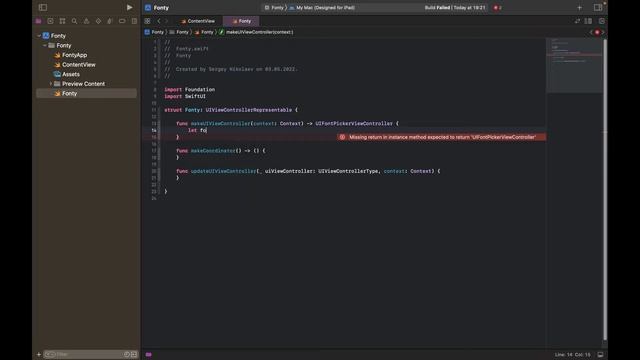Click makeCoordinator function name in code
This screenshot has width=640, height=360.
[x=213, y=151]
